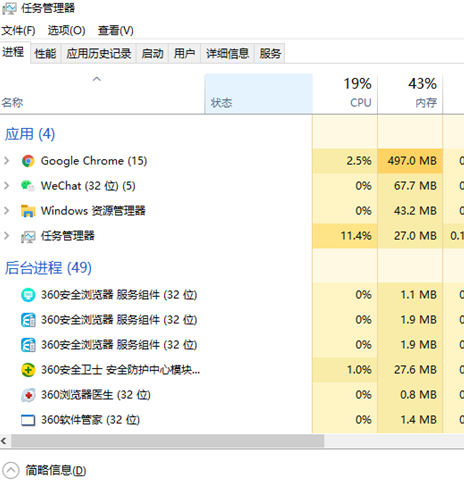Select the Windows 资源管理器 row name

[93, 211]
